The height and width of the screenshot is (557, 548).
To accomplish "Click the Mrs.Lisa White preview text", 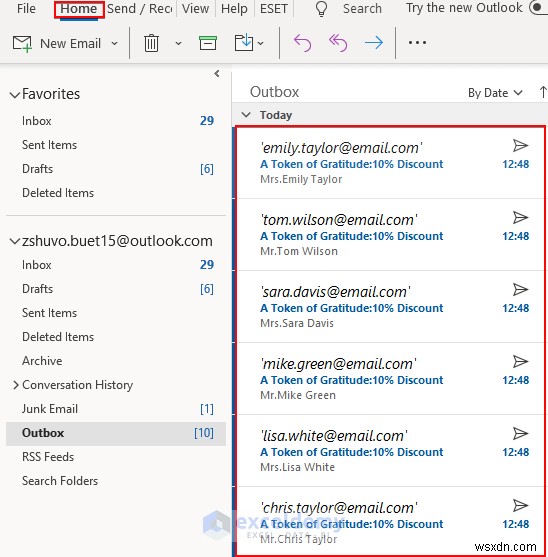I will click(297, 467).
